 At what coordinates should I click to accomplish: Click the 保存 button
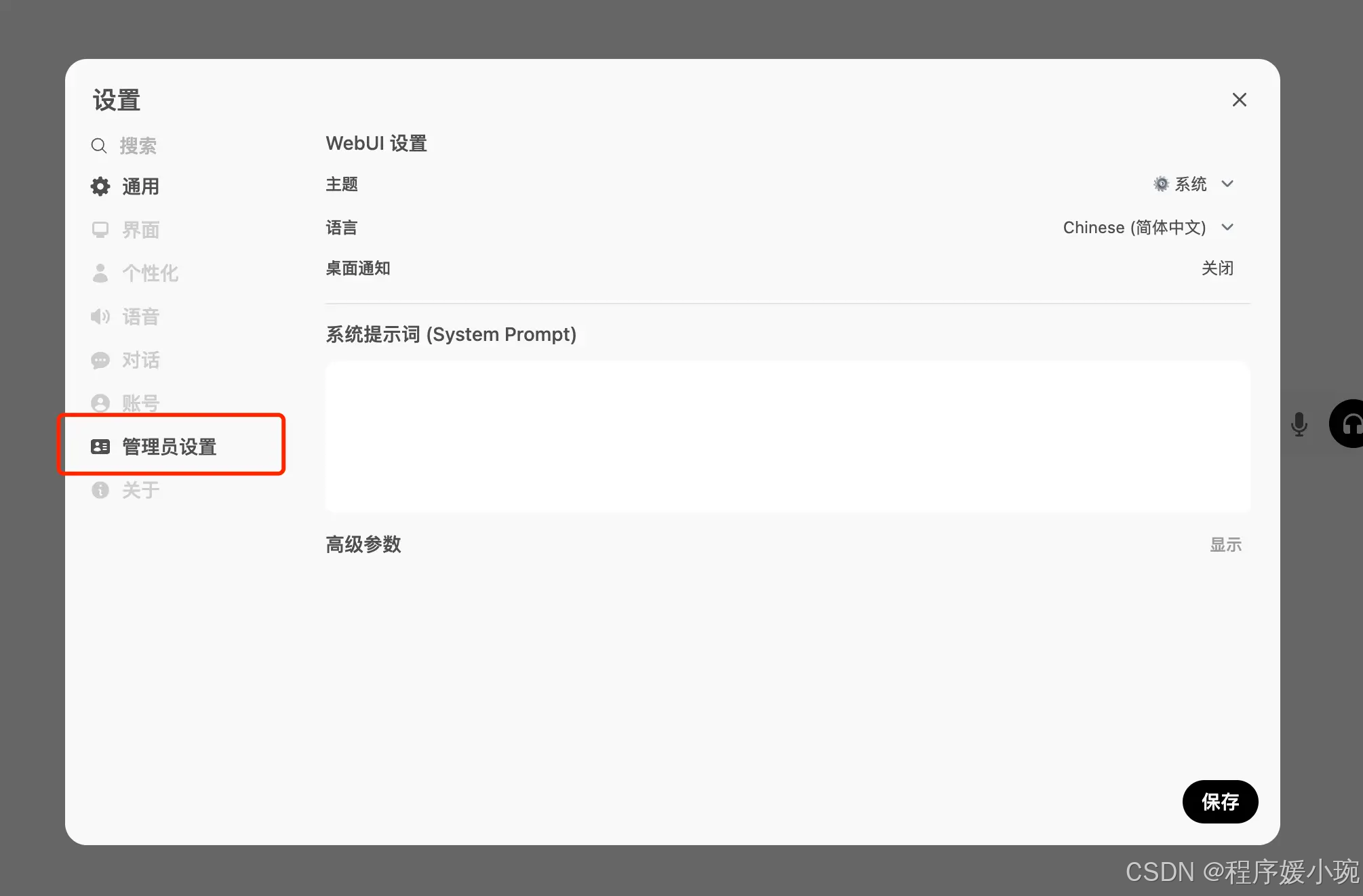1220,802
